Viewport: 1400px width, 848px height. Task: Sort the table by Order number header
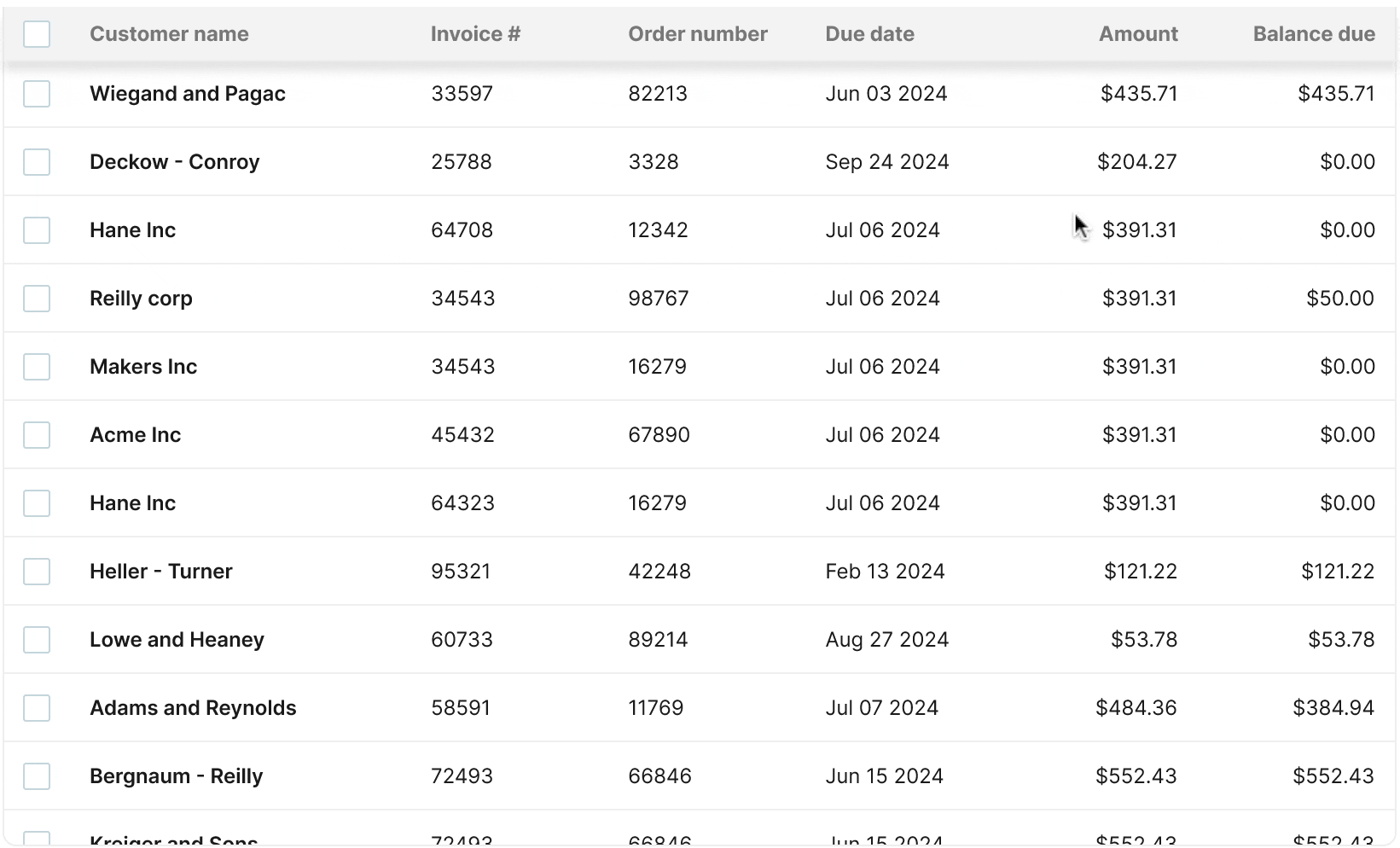[x=697, y=34]
